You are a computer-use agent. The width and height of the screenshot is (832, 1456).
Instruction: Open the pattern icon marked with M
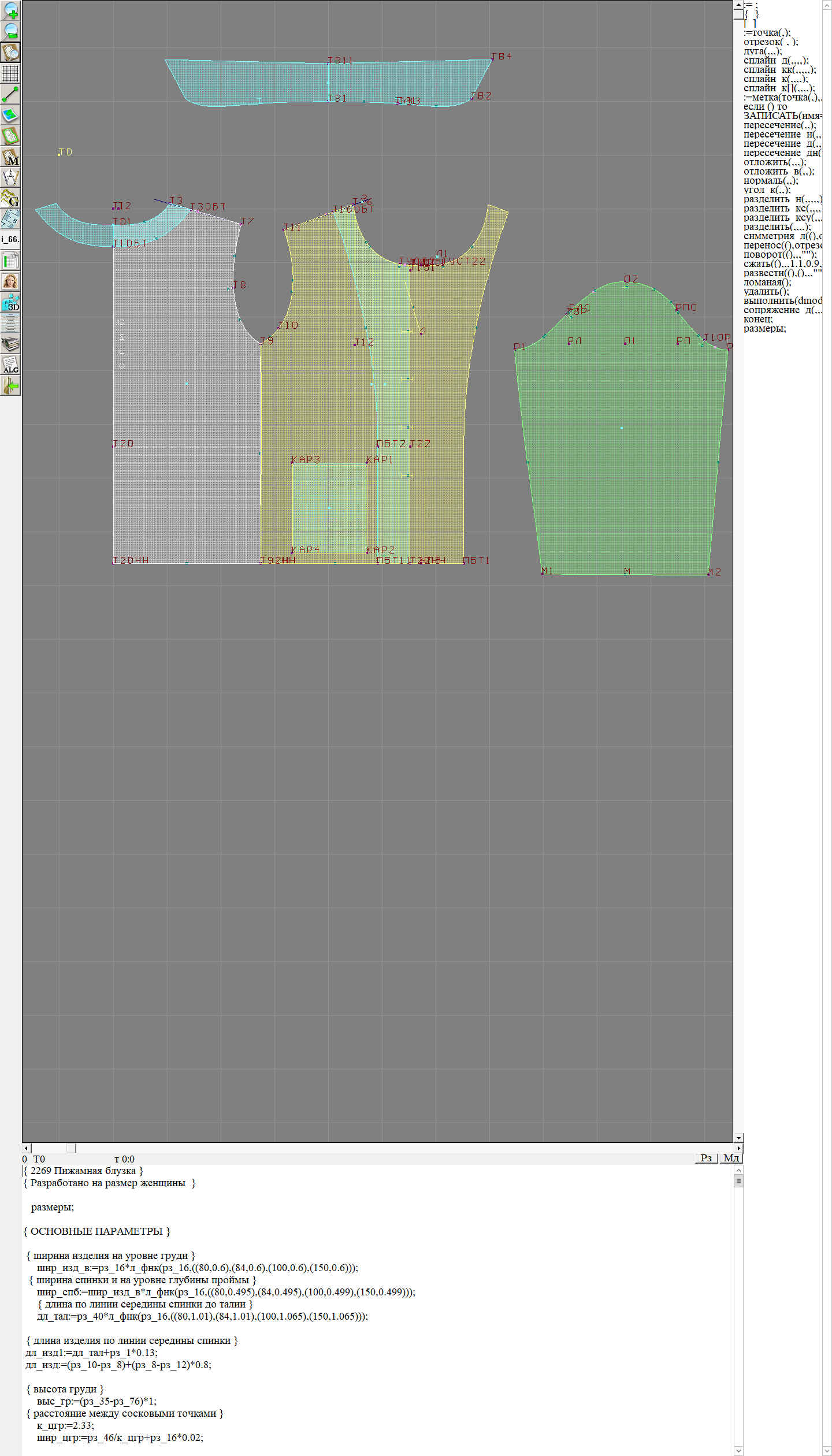click(10, 157)
